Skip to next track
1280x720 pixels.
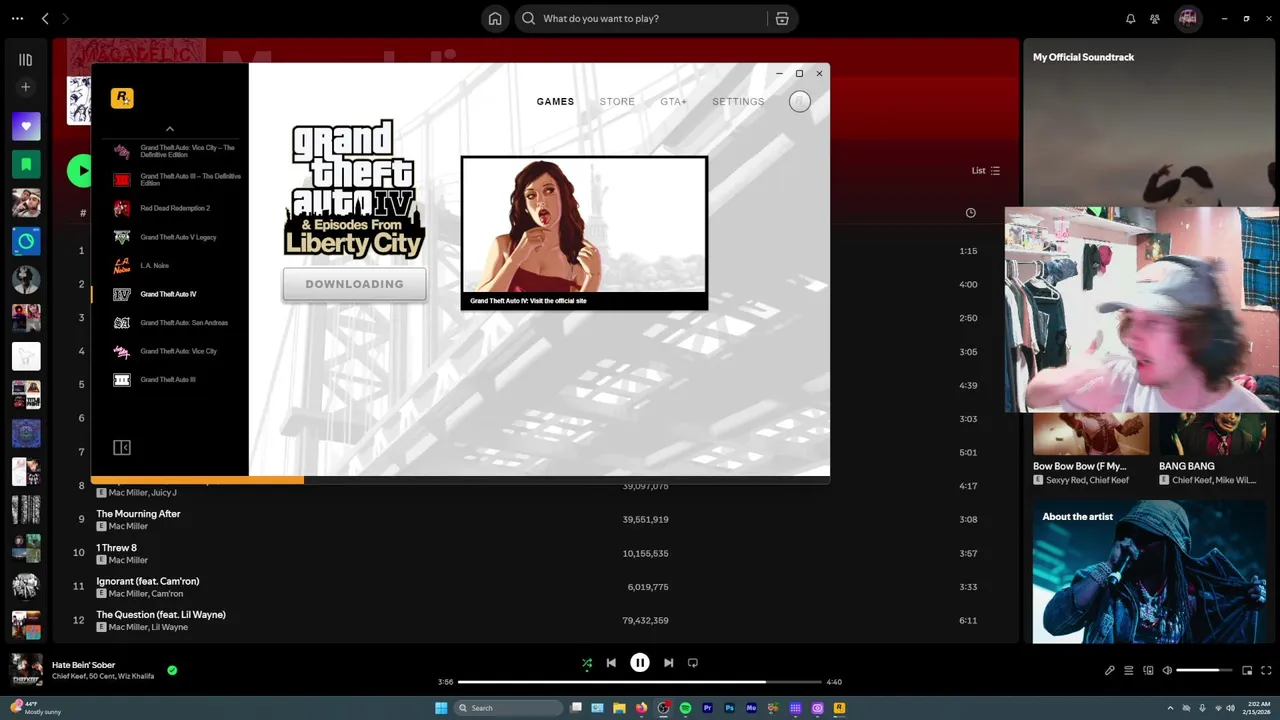(x=668, y=663)
